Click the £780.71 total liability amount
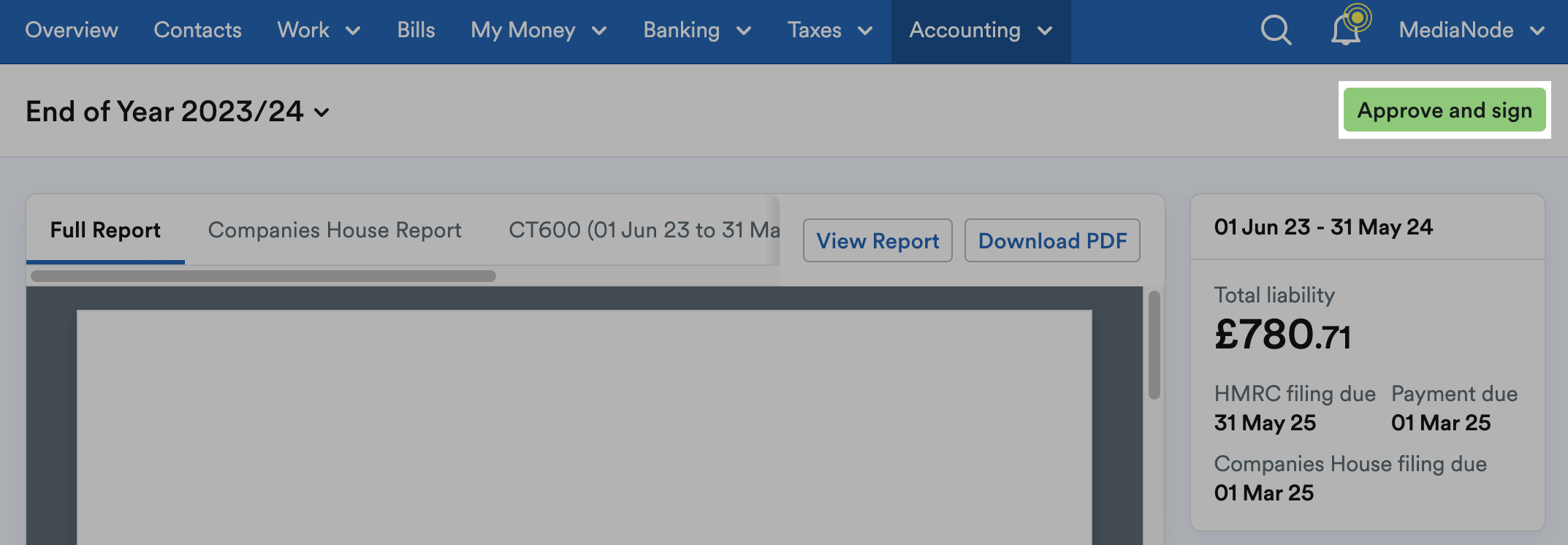Screen dimensions: 1568x545 point(1282,335)
